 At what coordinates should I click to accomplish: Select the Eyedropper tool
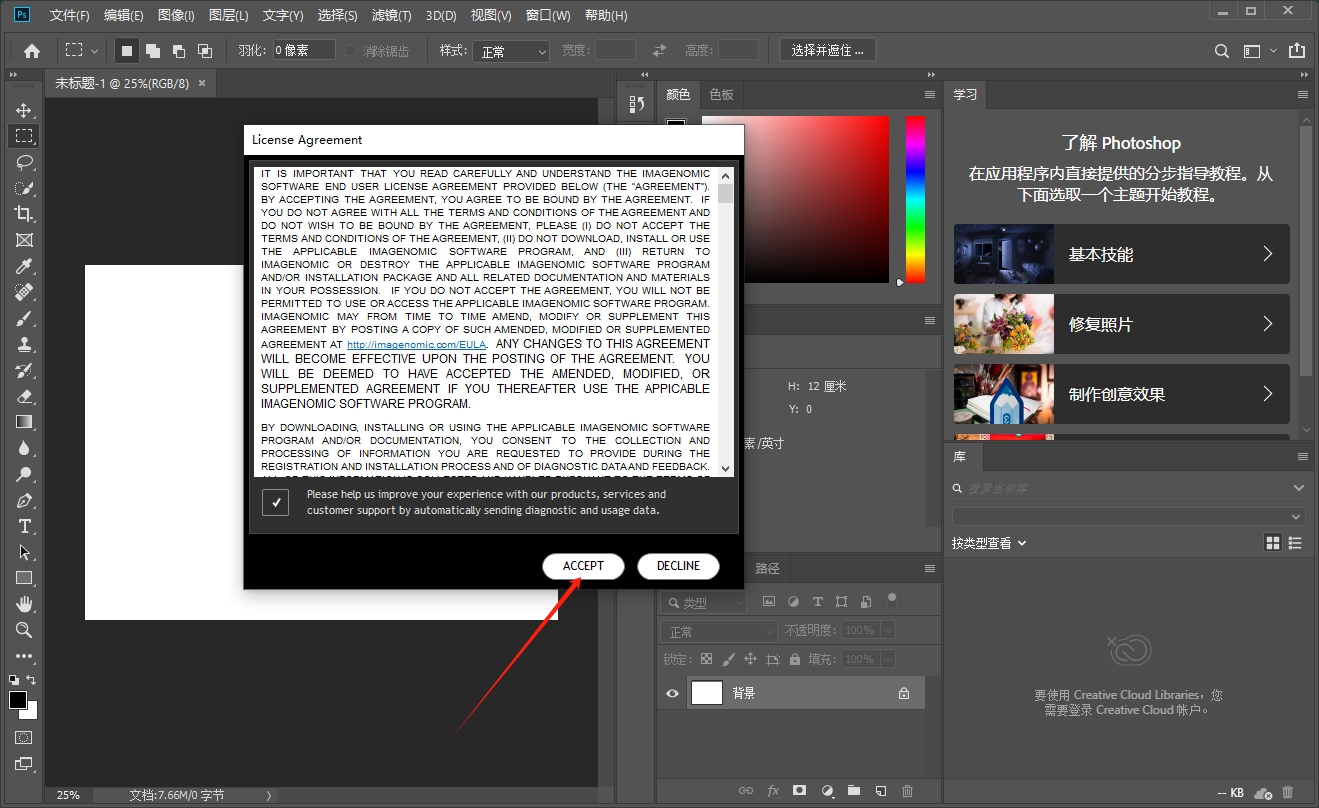[24, 266]
